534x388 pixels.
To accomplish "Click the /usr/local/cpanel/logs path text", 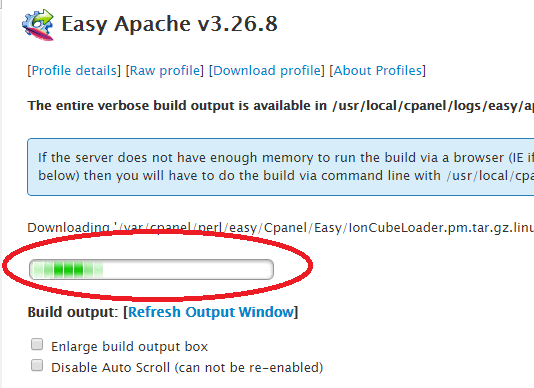I will coord(433,106).
